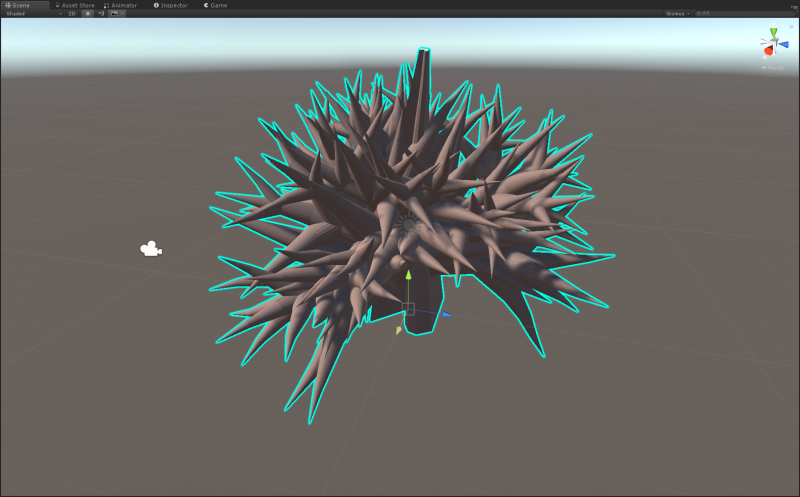800x497 pixels.
Task: Click the Persp projection label
Action: point(772,68)
